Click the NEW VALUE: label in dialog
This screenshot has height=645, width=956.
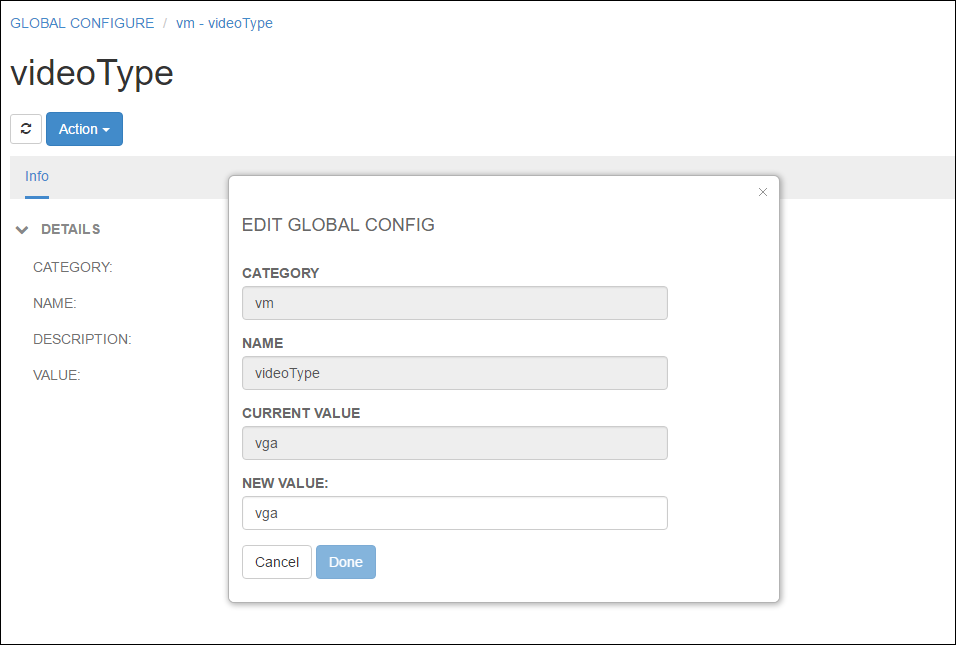click(x=285, y=483)
